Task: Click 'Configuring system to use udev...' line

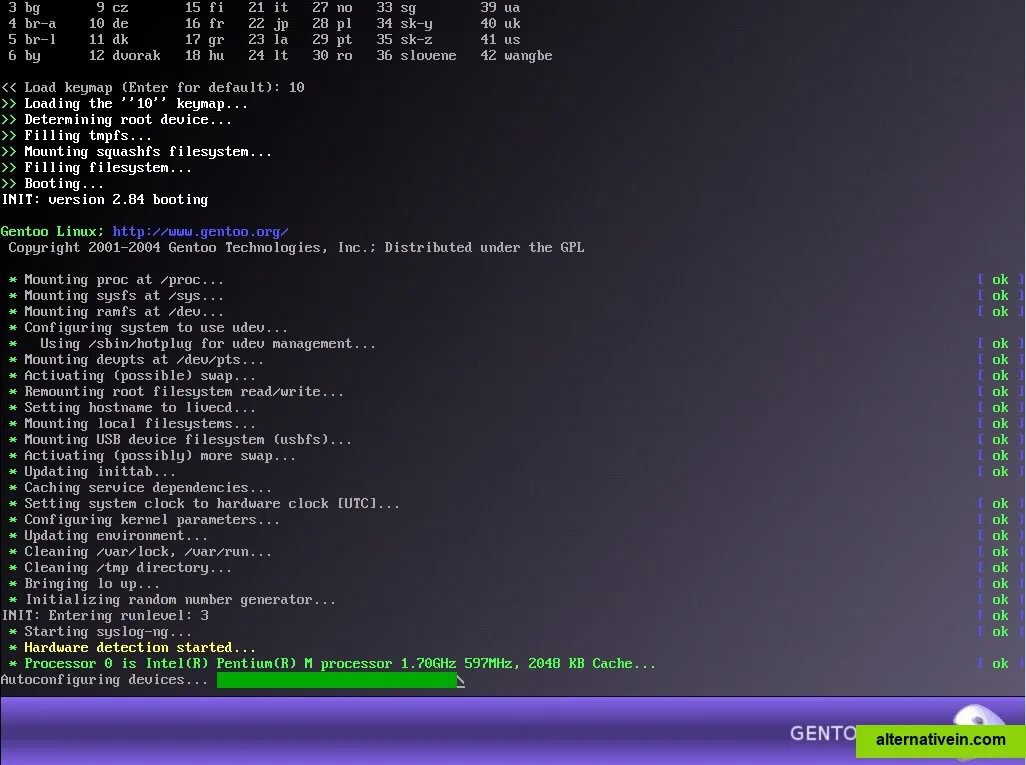Action: [149, 328]
